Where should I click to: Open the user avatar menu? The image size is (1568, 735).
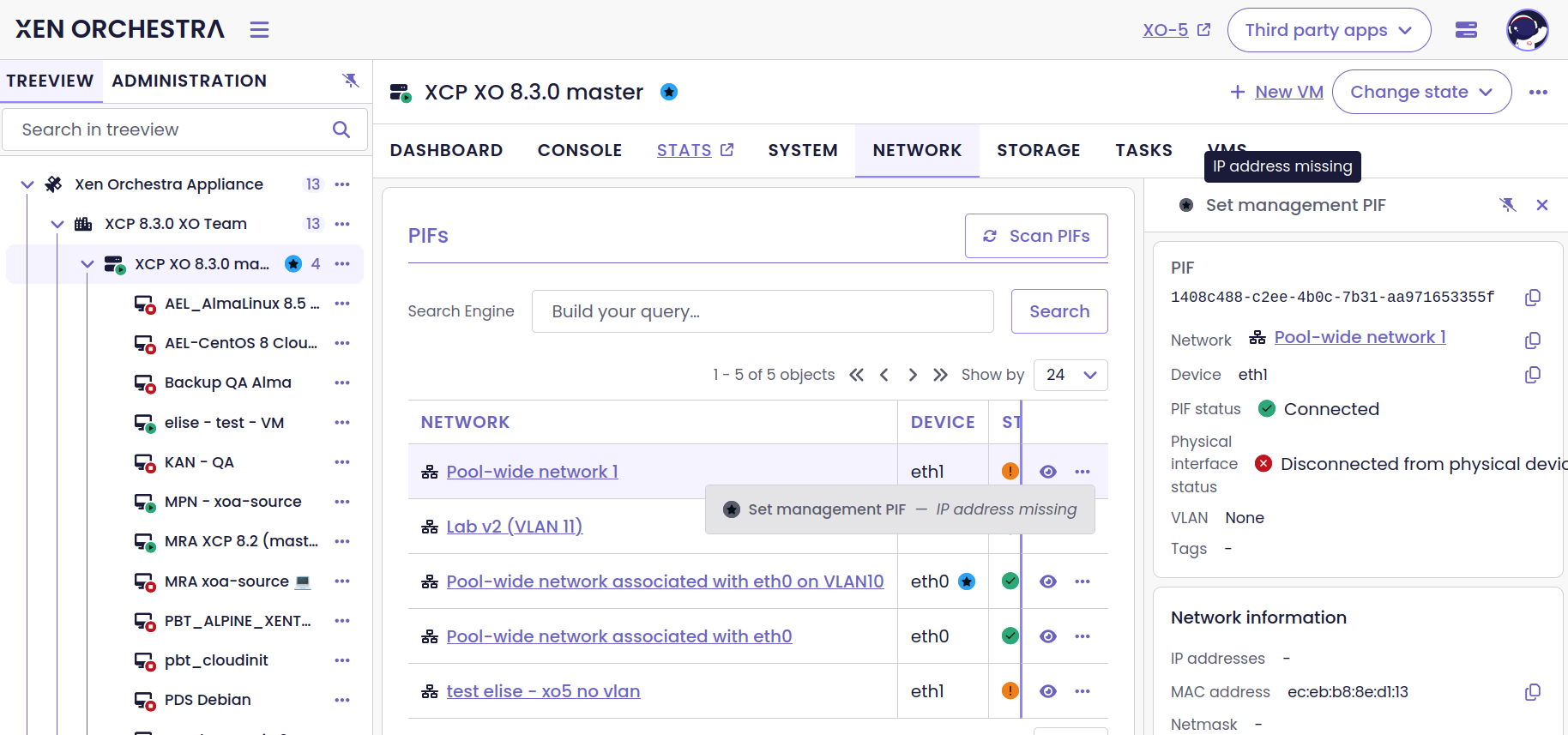[x=1528, y=30]
